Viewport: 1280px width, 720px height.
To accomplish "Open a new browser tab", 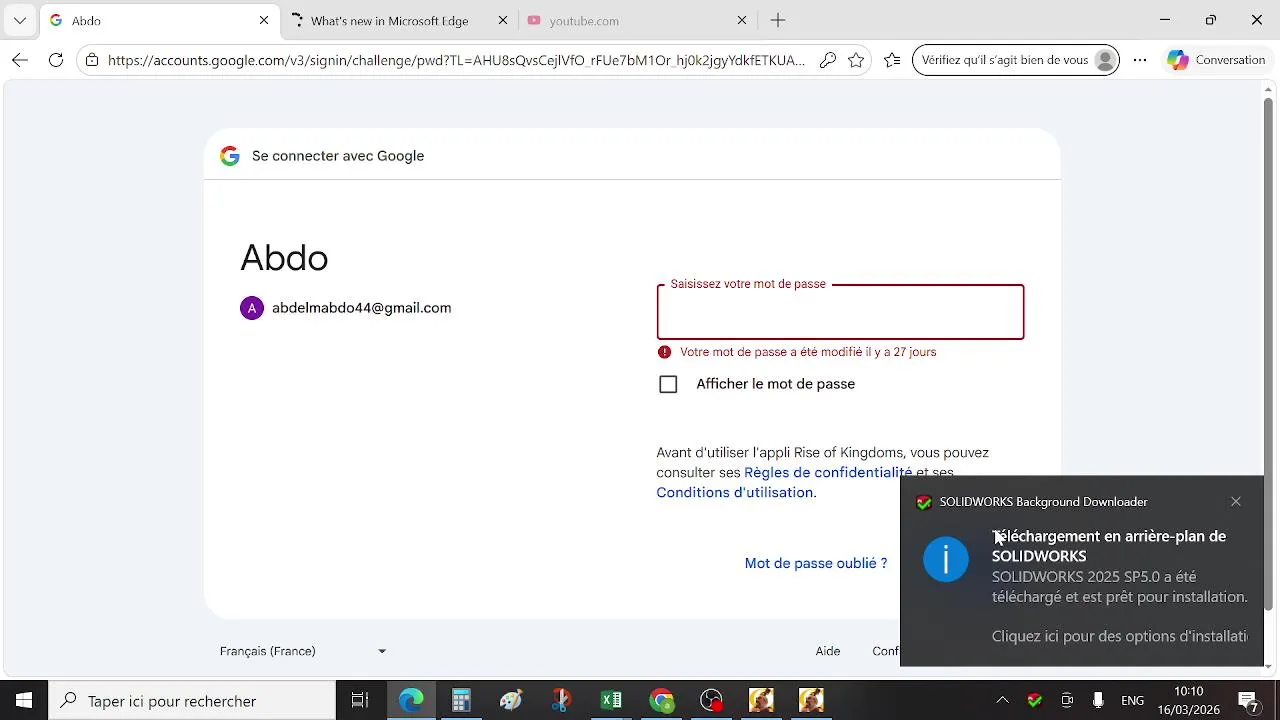I will pos(778,20).
